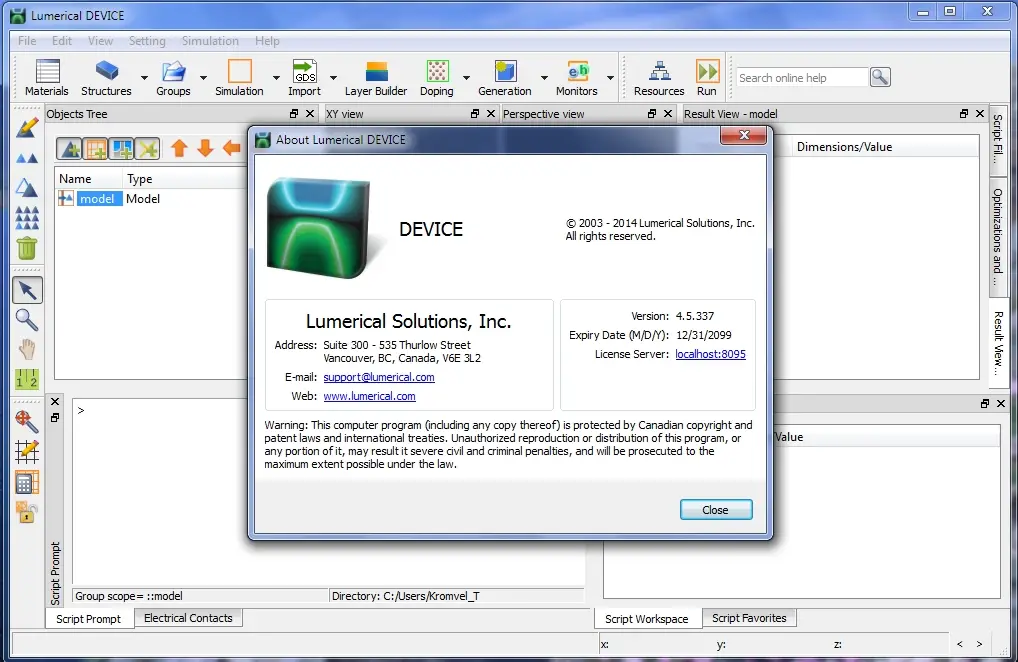Image resolution: width=1018 pixels, height=662 pixels.
Task: Delete object with the green trash icon
Action: click(27, 247)
